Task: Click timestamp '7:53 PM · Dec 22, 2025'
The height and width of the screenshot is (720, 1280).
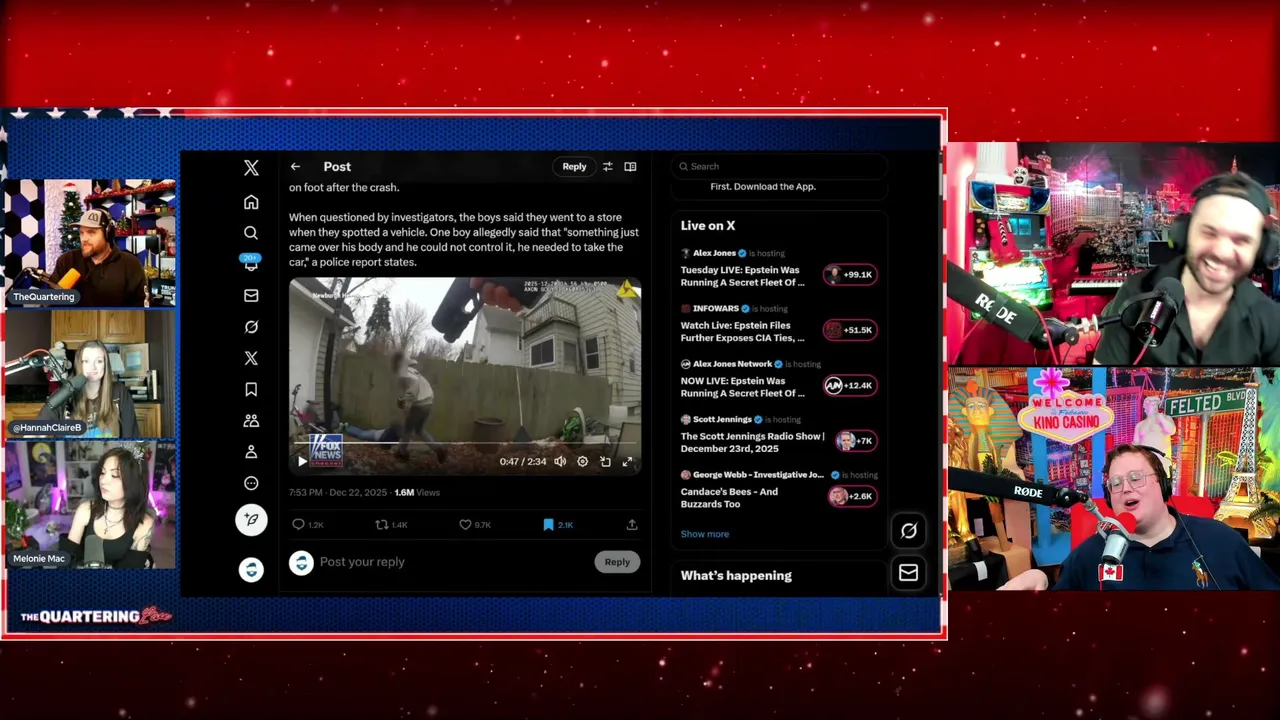Action: 338,493
